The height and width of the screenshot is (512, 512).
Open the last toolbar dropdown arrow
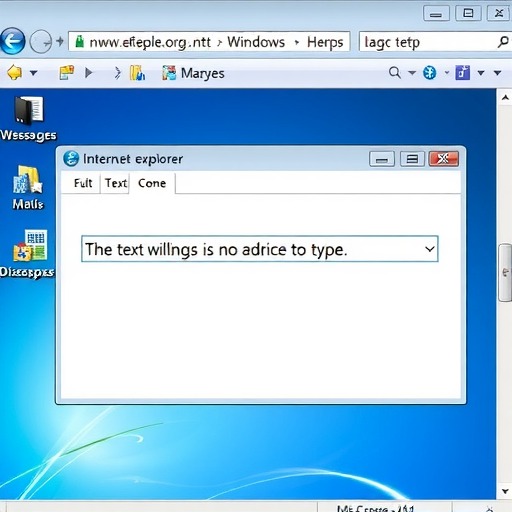click(497, 73)
